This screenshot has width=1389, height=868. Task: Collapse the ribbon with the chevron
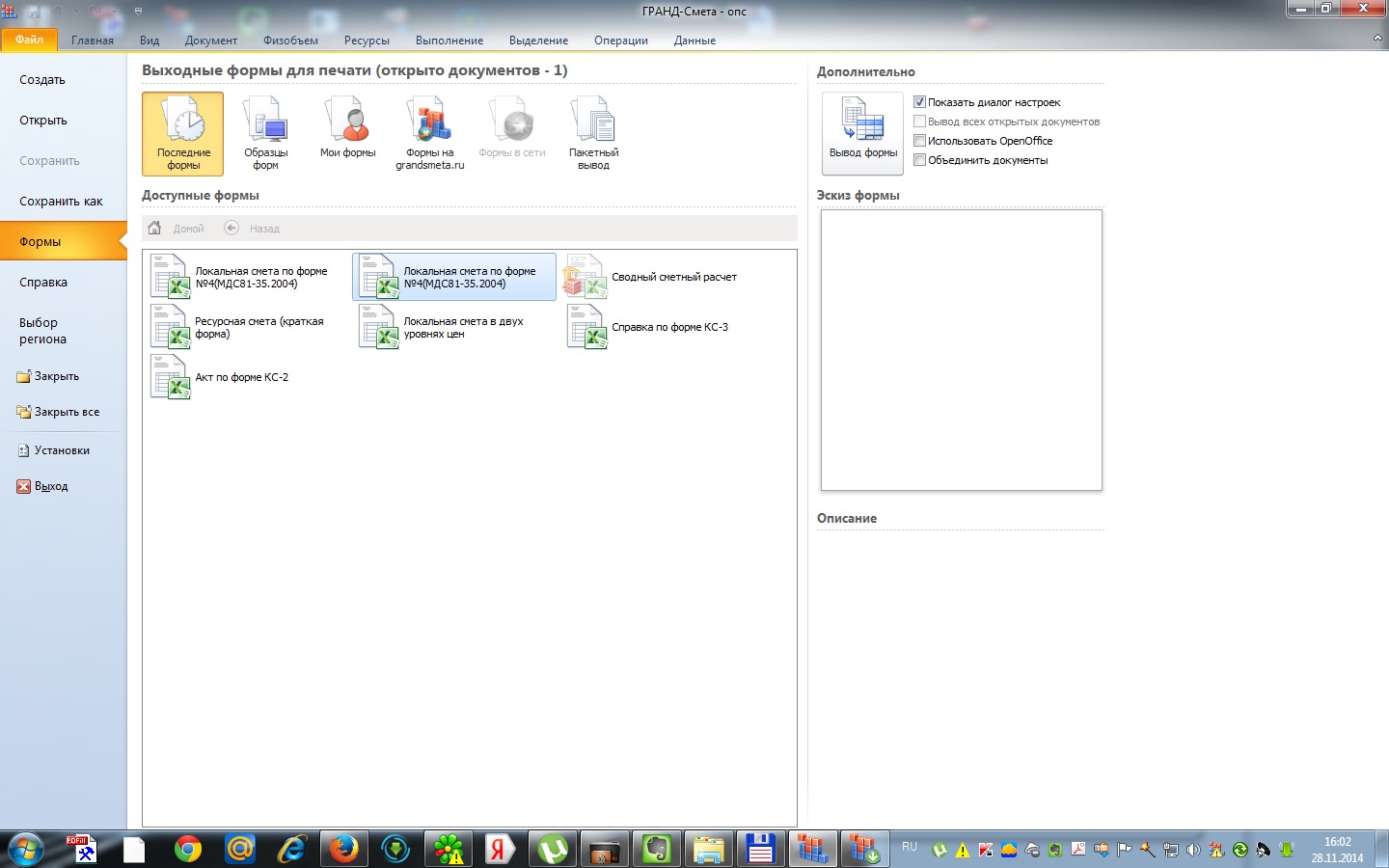click(1377, 39)
